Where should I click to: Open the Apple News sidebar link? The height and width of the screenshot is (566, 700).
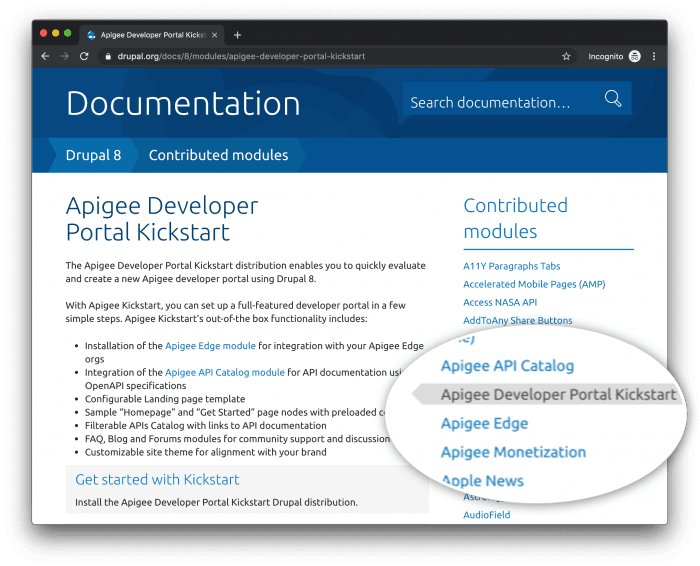tap(483, 481)
